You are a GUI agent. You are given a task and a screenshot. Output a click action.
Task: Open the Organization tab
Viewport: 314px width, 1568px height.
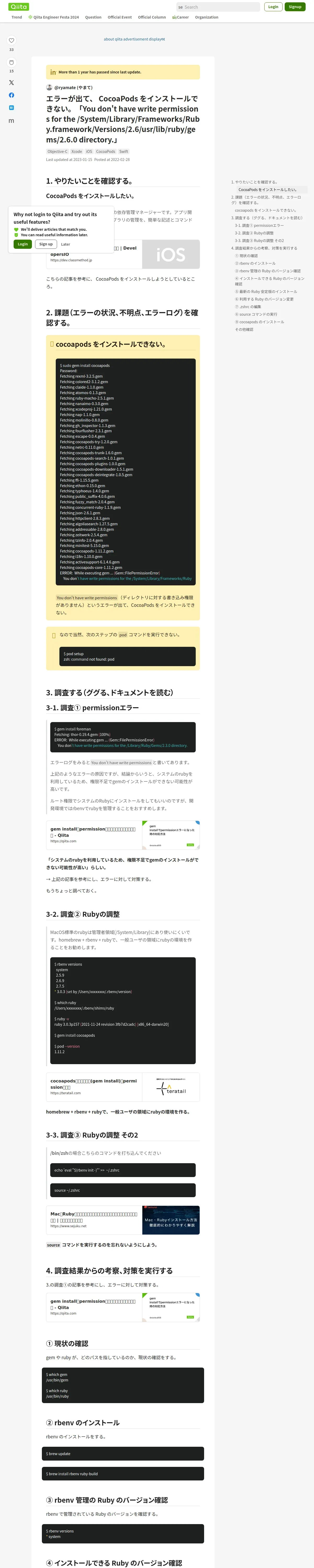207,17
